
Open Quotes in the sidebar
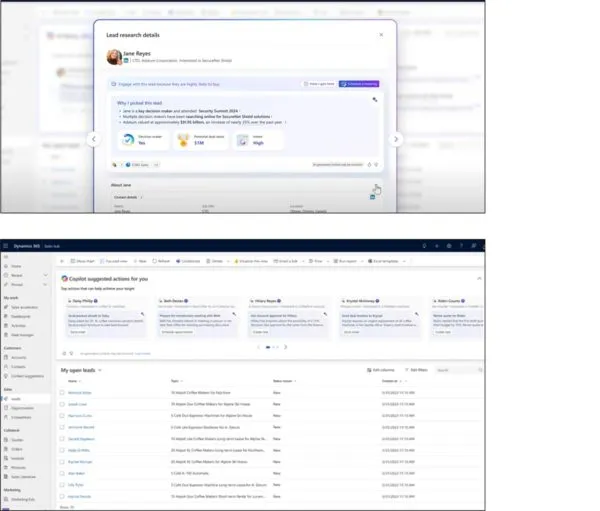(14, 440)
